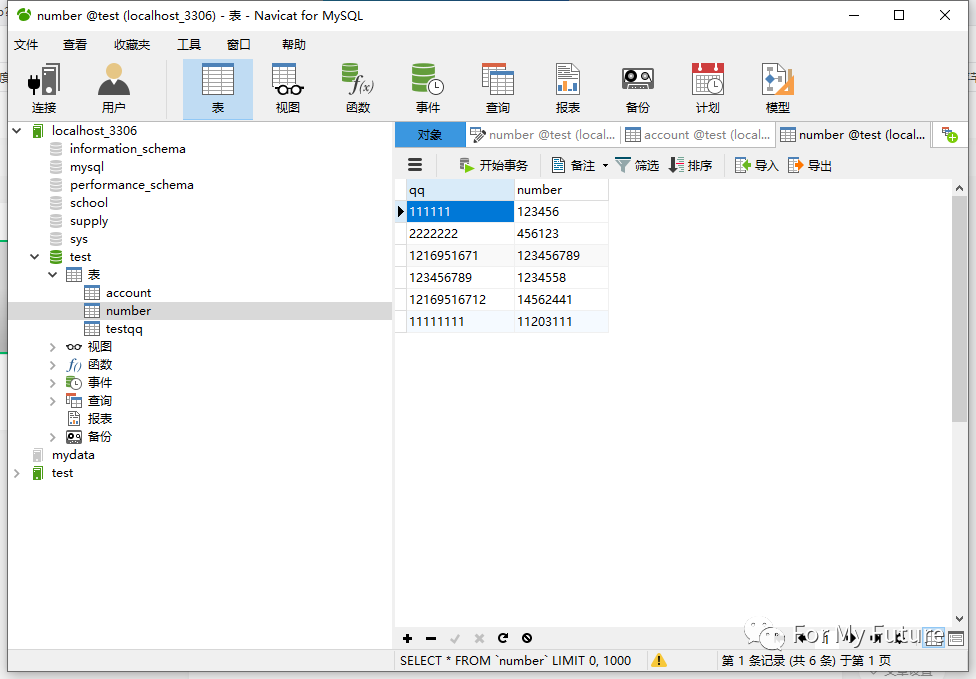Add a new record with plus icon
976x679 pixels.
click(x=407, y=638)
